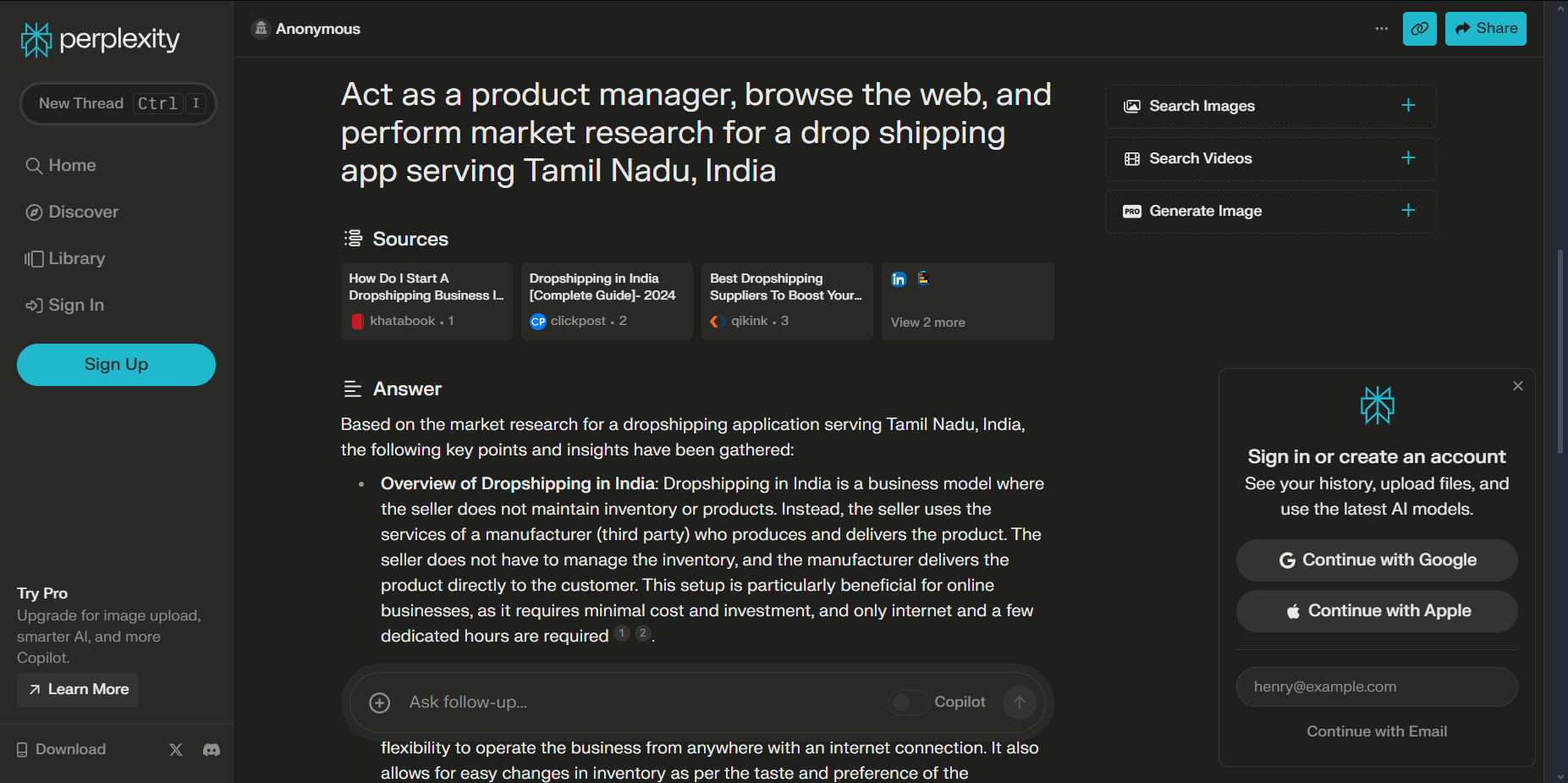Open the Download link
This screenshot has height=783, width=1568.
pyautogui.click(x=62, y=749)
